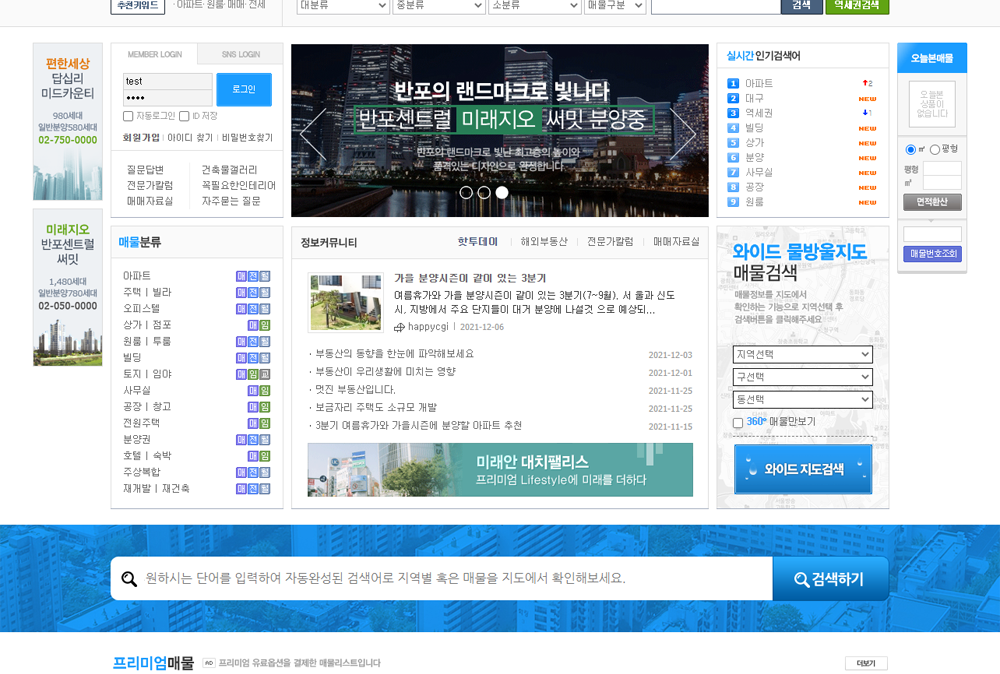Screen dimensions: 1000x674
Task: Open the 해외부동산 community tab
Action: (x=543, y=242)
